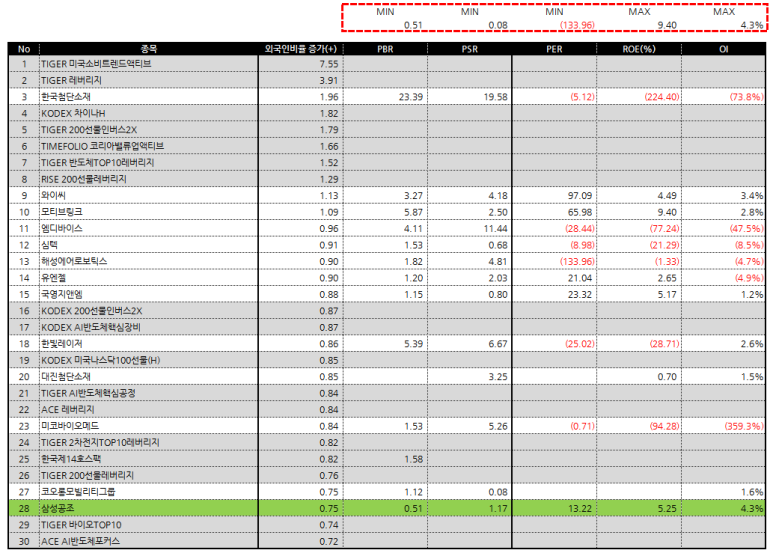Click 한국첨단소재 PSR value 19.58

(x=495, y=97)
